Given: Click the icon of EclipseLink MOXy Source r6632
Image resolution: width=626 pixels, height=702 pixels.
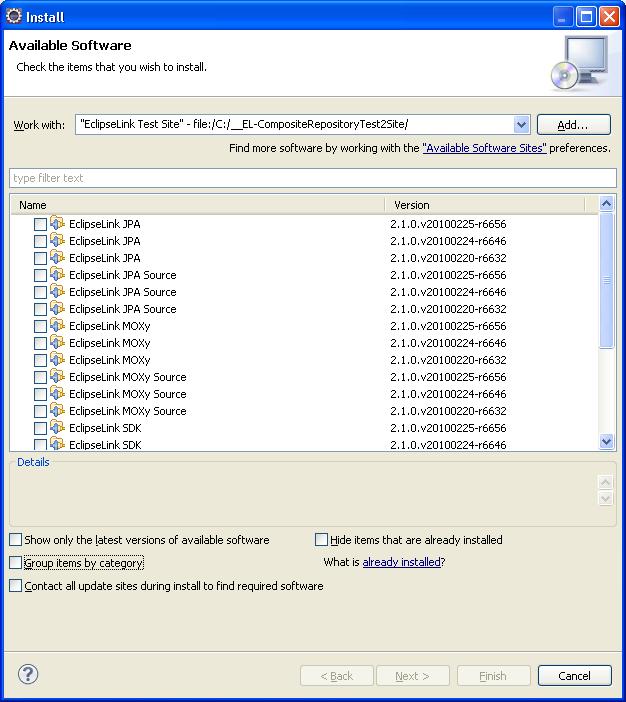Looking at the screenshot, I should [x=57, y=410].
